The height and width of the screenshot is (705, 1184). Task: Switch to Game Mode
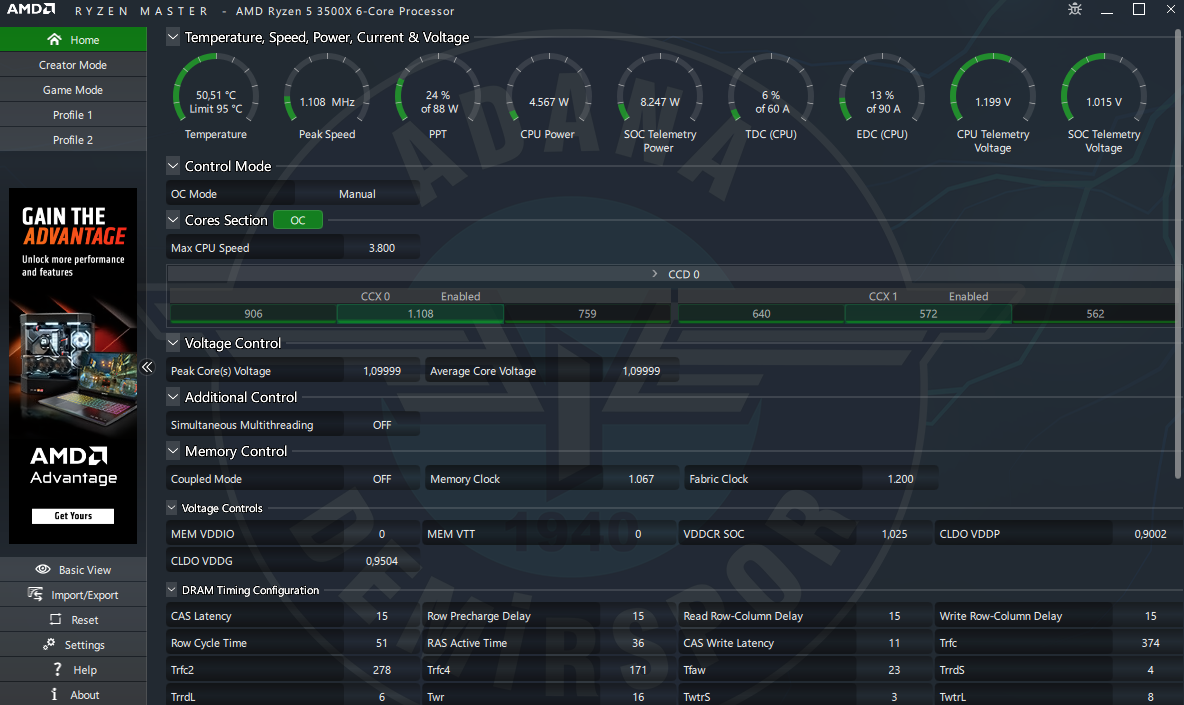coord(73,90)
